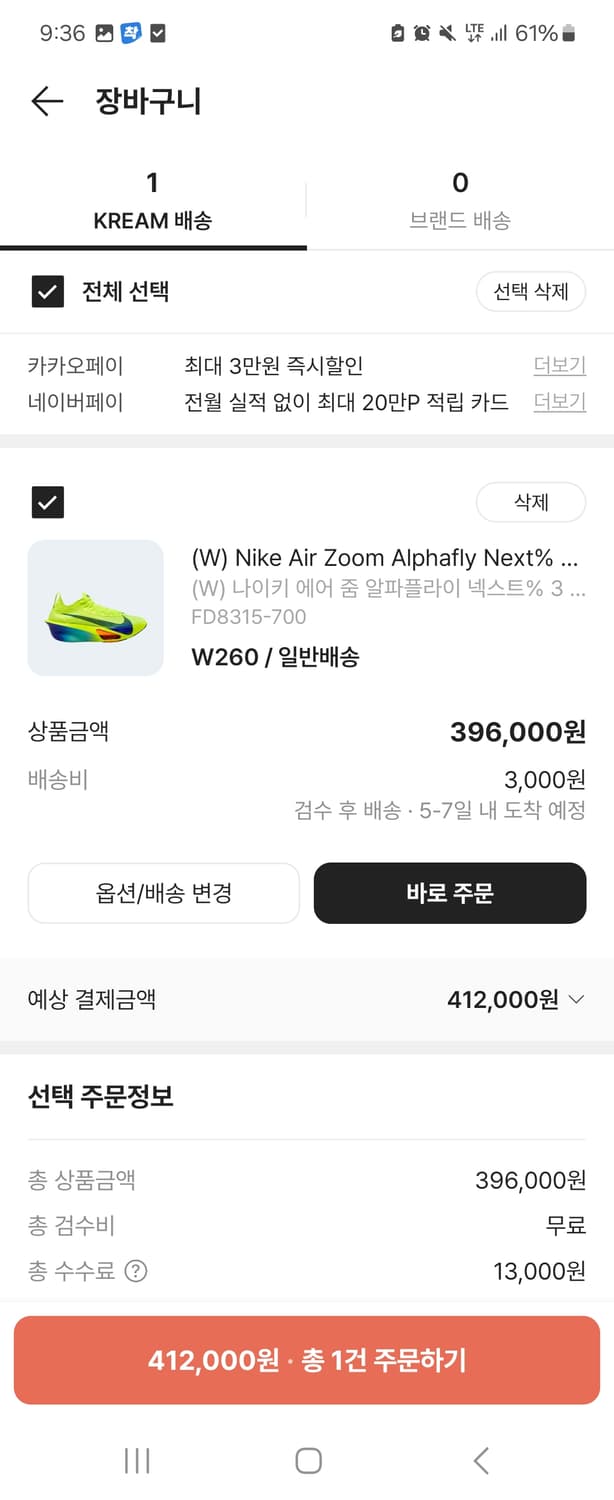Open 더보기 for 카카오페이 discount
This screenshot has height=1500, width=614.
click(x=559, y=366)
